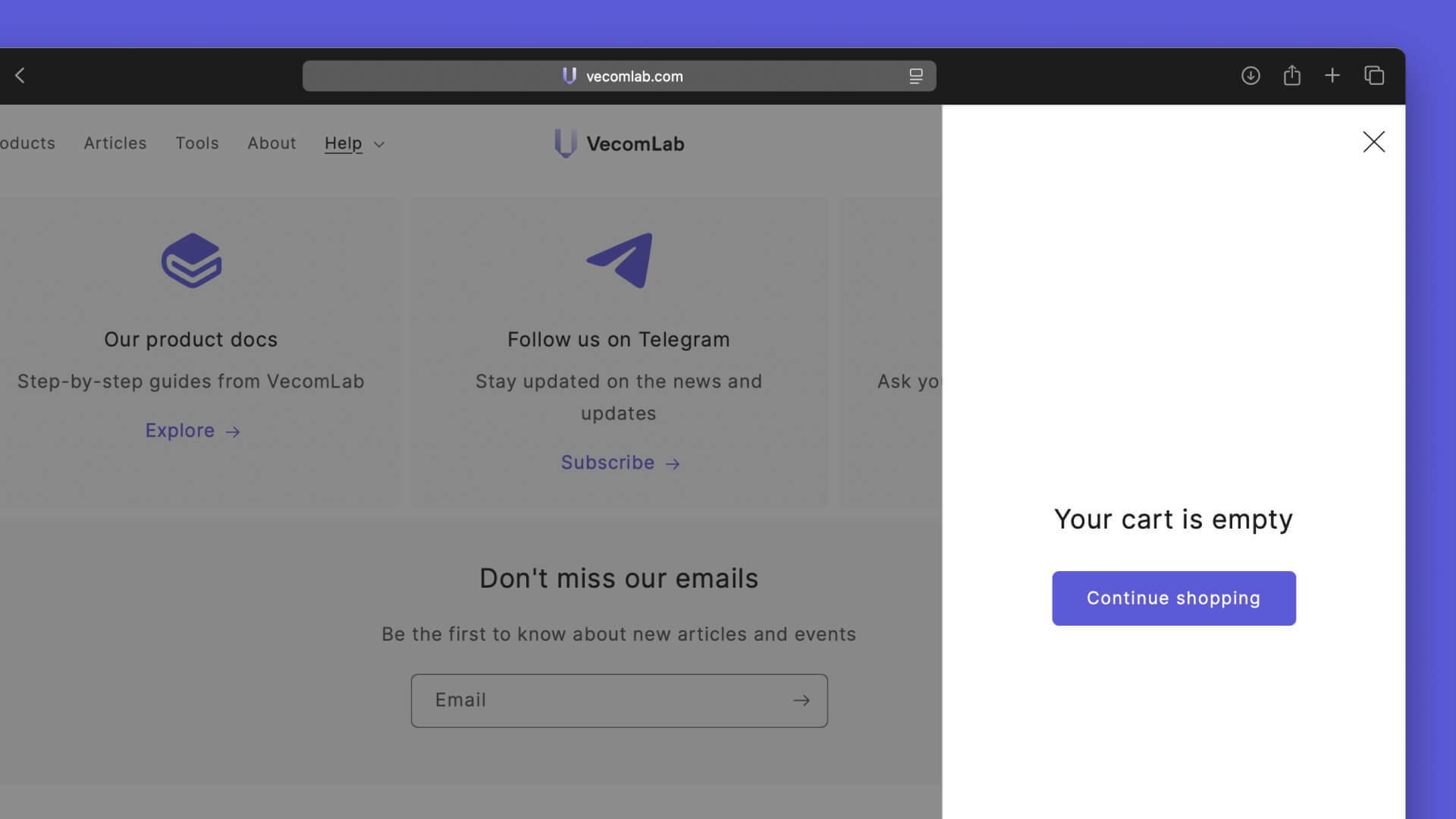Open the About page link

pos(271,143)
